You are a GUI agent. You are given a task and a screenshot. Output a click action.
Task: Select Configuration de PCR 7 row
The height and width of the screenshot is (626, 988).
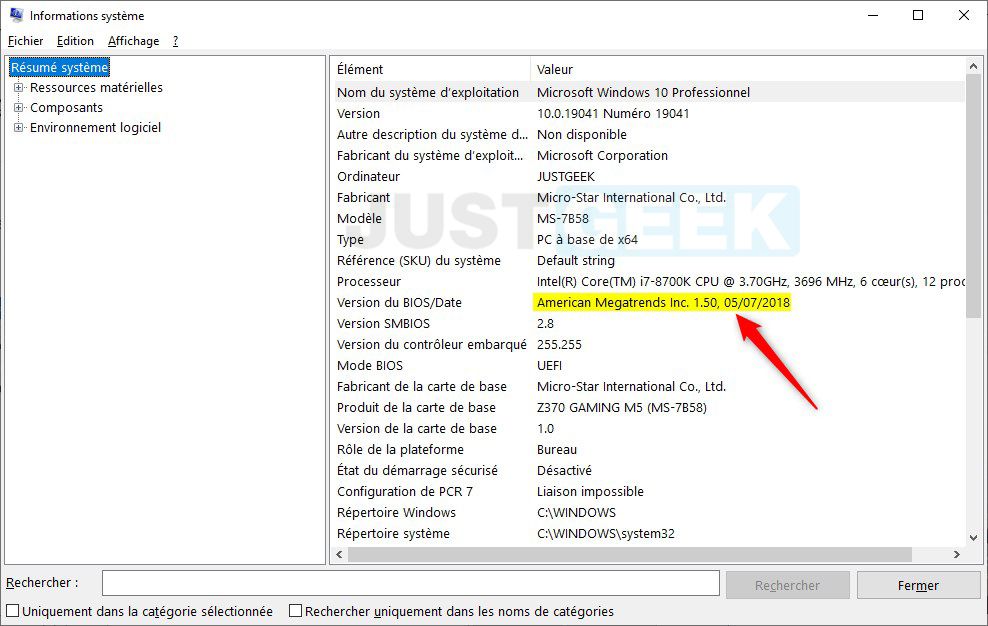coord(648,492)
